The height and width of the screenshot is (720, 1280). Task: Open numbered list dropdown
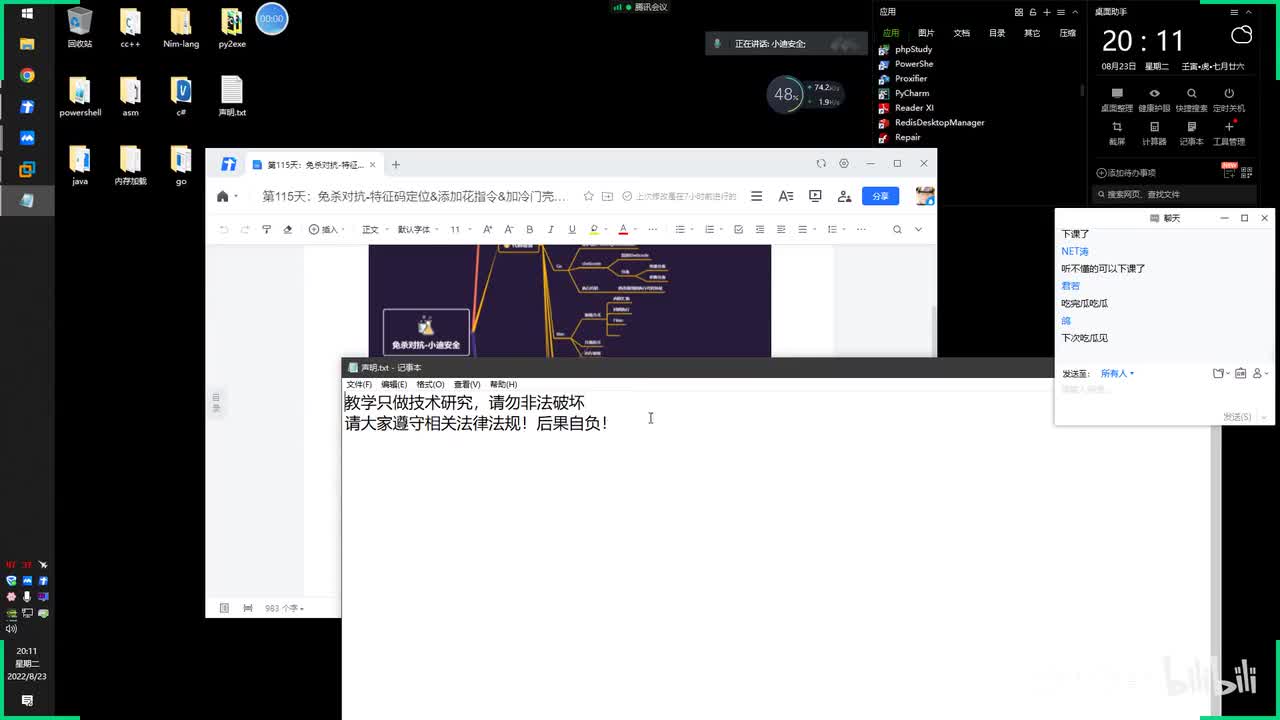coord(712,229)
